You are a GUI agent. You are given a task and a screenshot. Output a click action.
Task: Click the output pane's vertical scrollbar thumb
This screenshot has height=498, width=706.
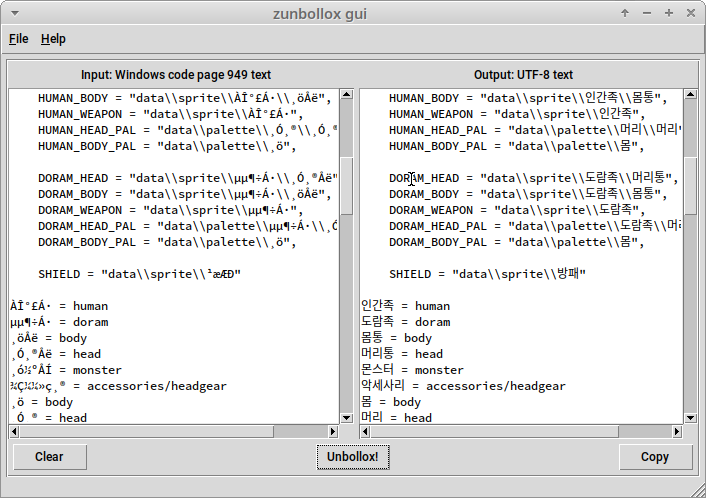pos(691,185)
